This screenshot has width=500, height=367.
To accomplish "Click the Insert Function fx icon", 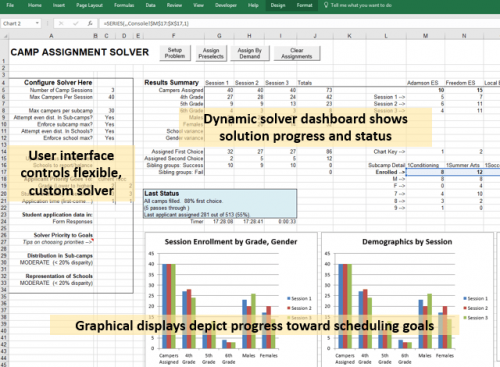I will click(90, 23).
